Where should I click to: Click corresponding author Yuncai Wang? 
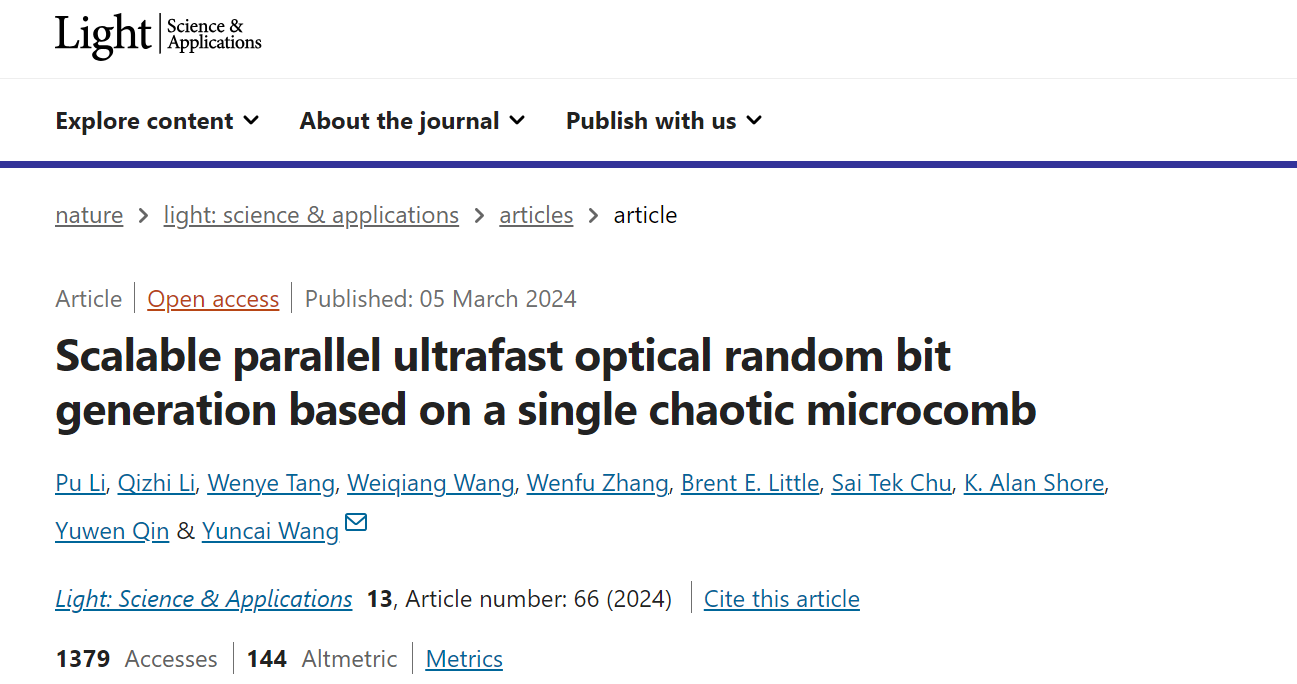pyautogui.click(x=270, y=531)
